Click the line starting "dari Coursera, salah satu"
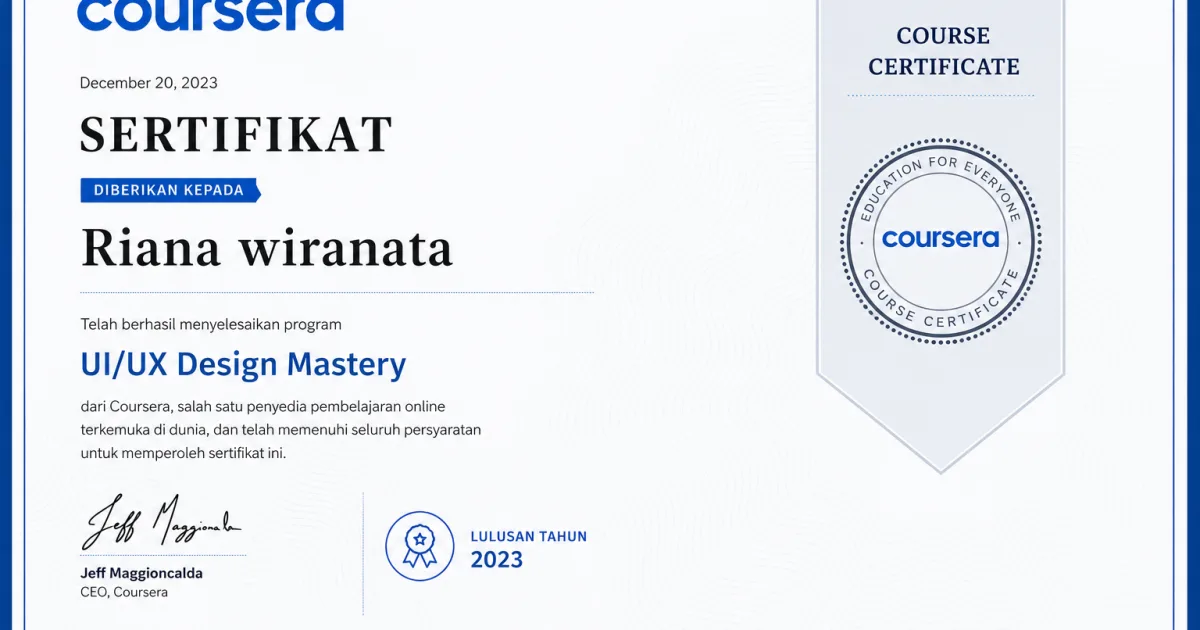The image size is (1200, 630). pyautogui.click(x=263, y=406)
